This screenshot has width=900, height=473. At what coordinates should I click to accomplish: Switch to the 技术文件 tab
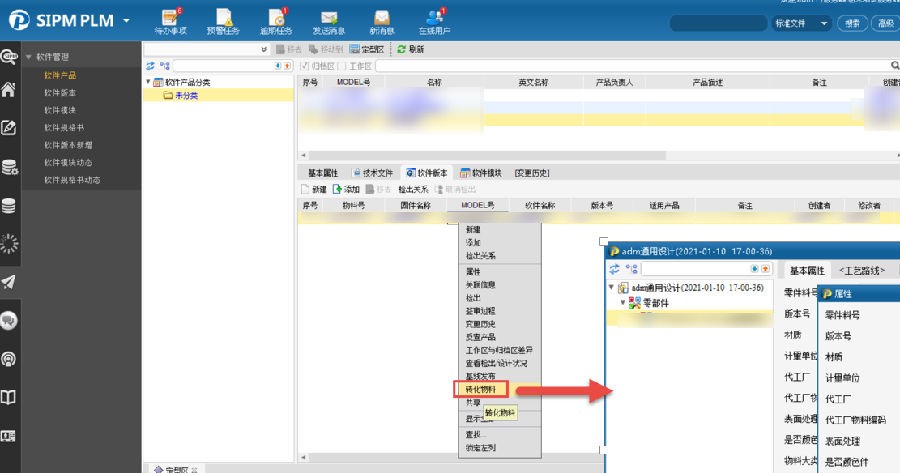coord(372,173)
